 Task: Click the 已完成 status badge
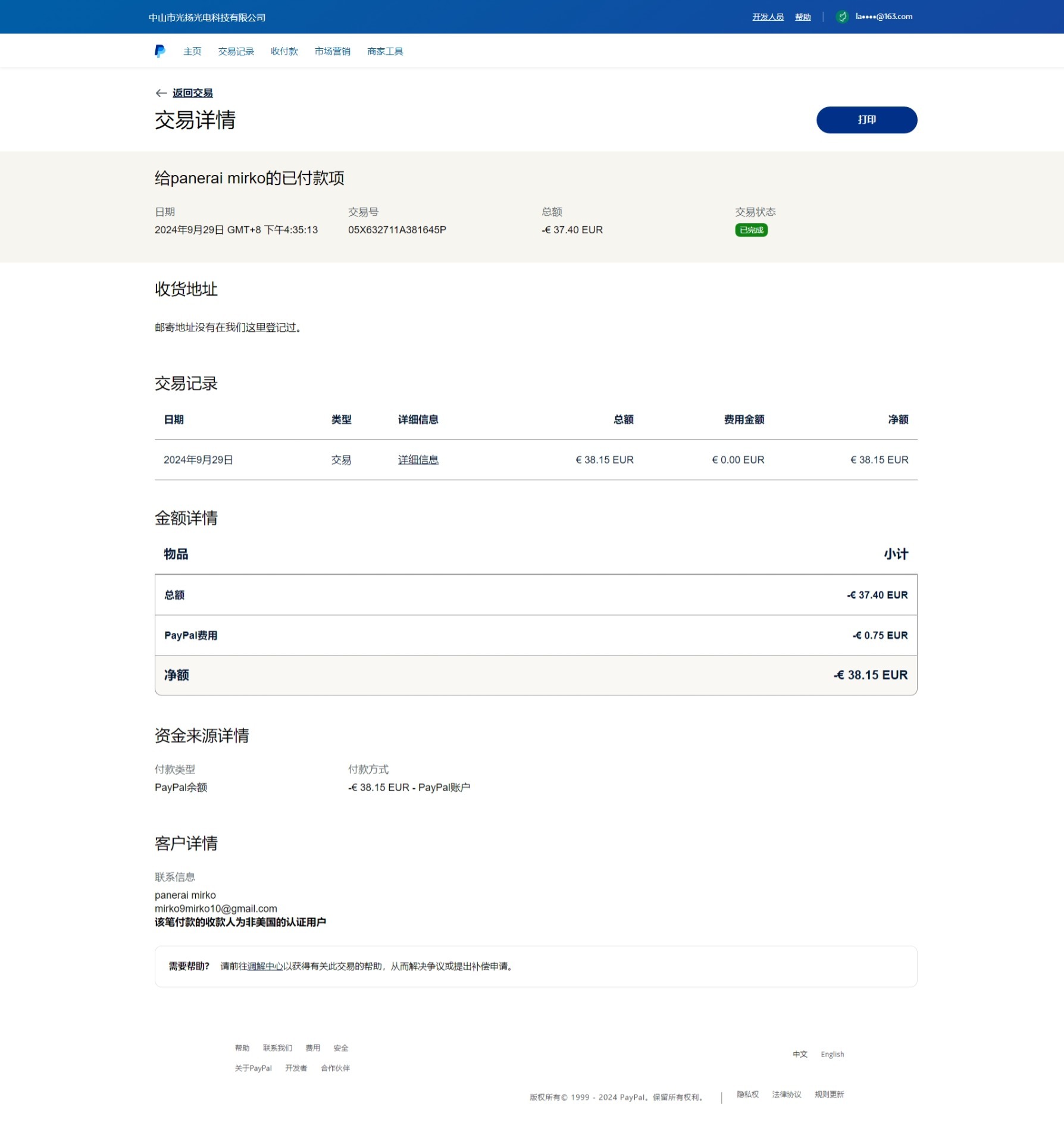[x=751, y=230]
